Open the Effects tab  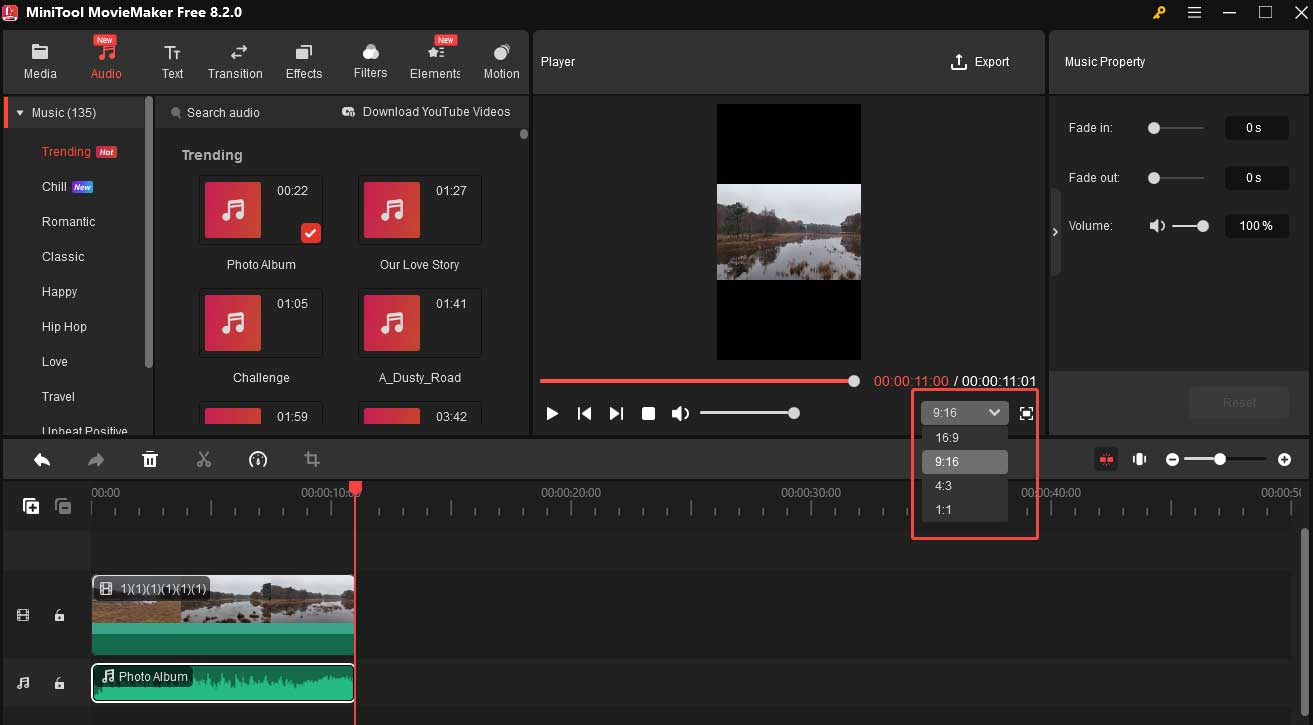tap(304, 62)
